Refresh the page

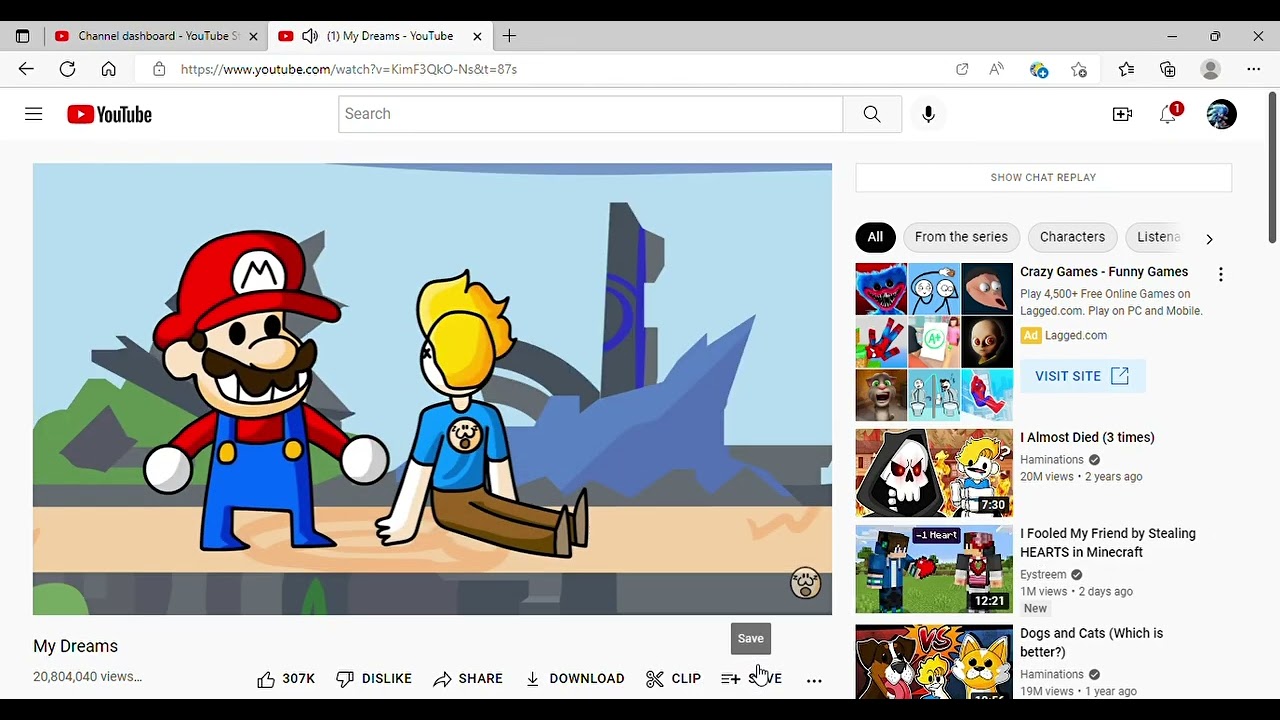67,69
